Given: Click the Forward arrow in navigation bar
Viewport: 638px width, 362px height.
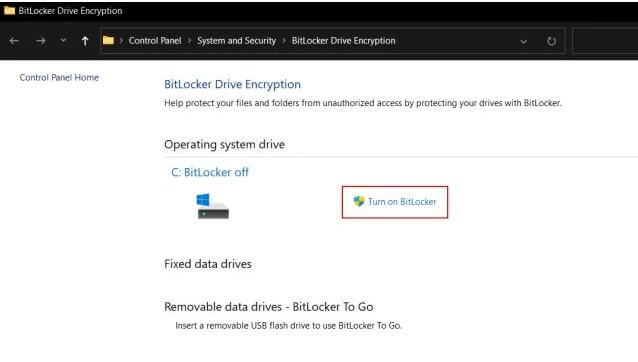Looking at the screenshot, I should click(40, 41).
